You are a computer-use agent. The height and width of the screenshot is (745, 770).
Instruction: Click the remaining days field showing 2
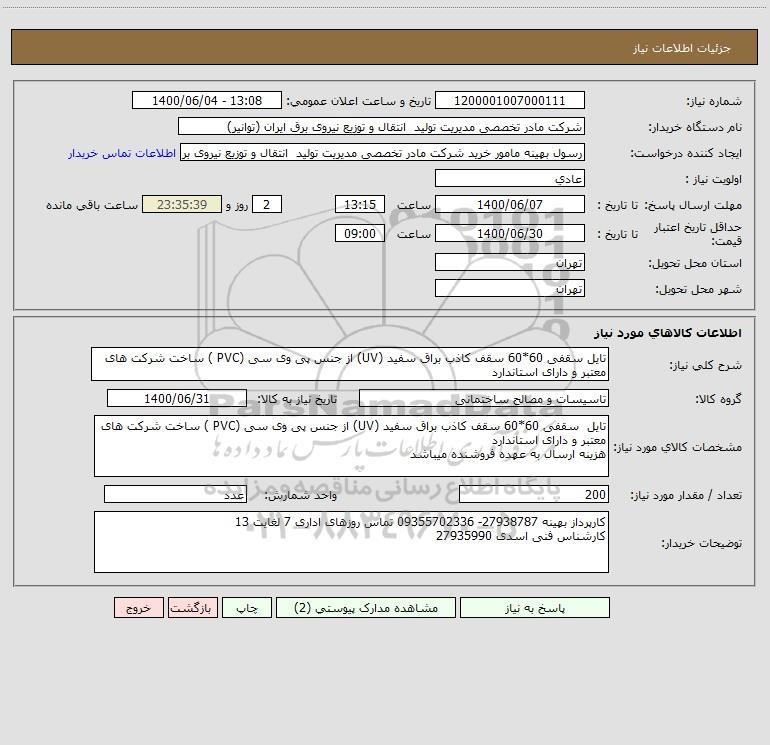tap(267, 205)
